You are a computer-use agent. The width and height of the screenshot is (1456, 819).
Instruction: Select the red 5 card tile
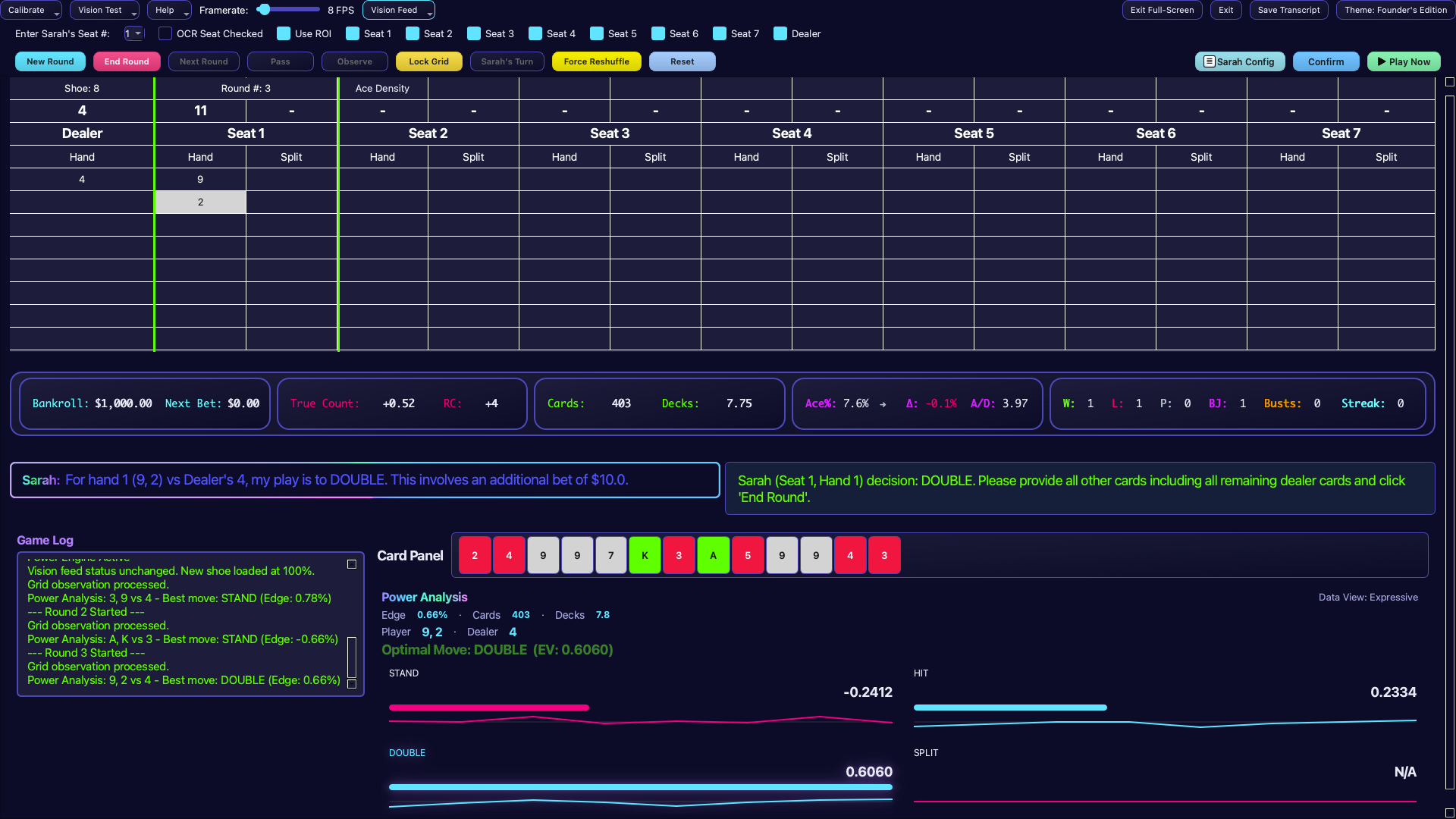(x=747, y=554)
